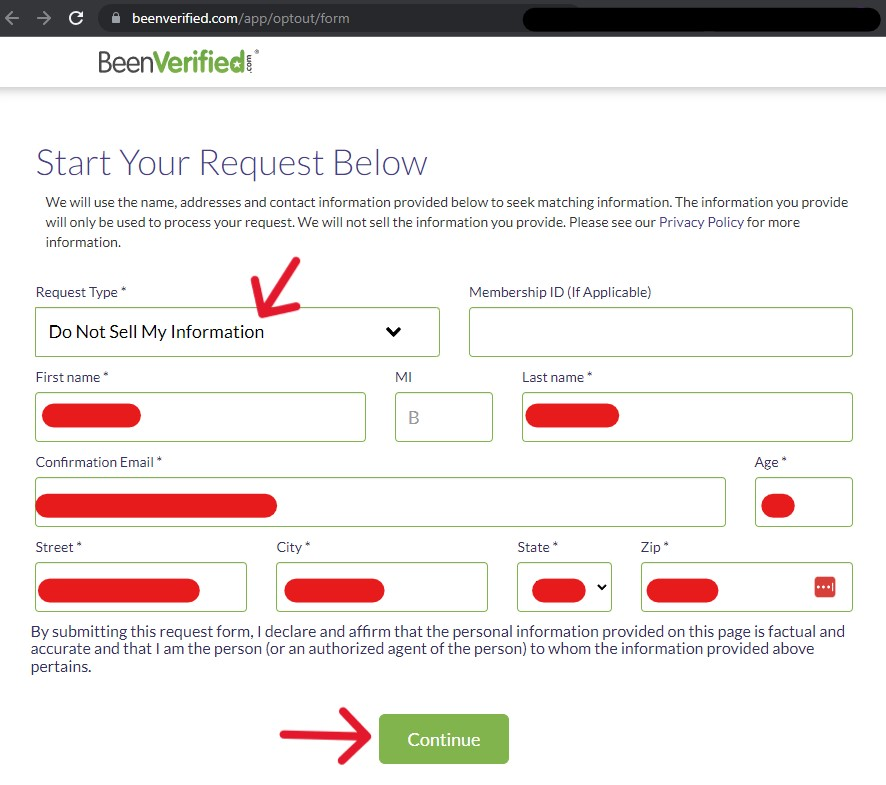Viewport: 886px width, 785px height.
Task: Select the Last name field
Action: pos(687,417)
